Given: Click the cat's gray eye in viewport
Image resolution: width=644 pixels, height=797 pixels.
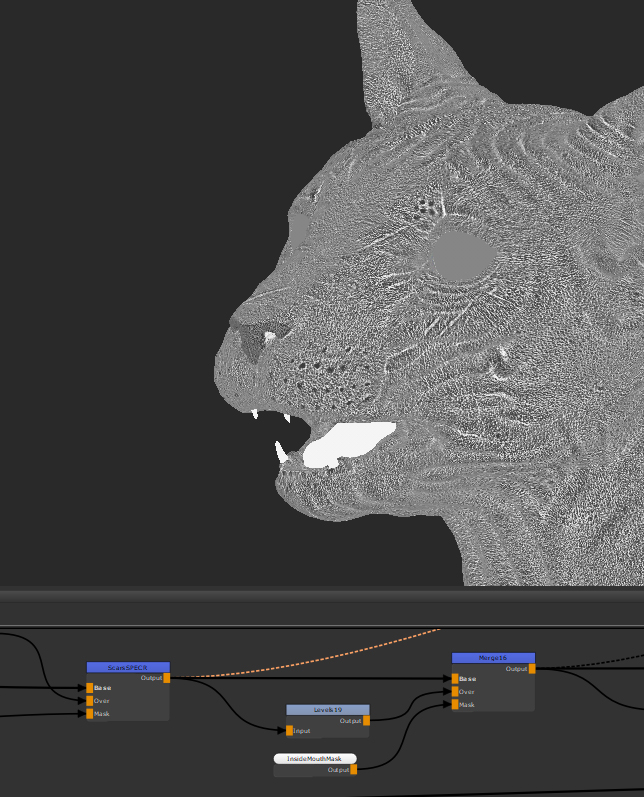Looking at the screenshot, I should pos(464,254).
